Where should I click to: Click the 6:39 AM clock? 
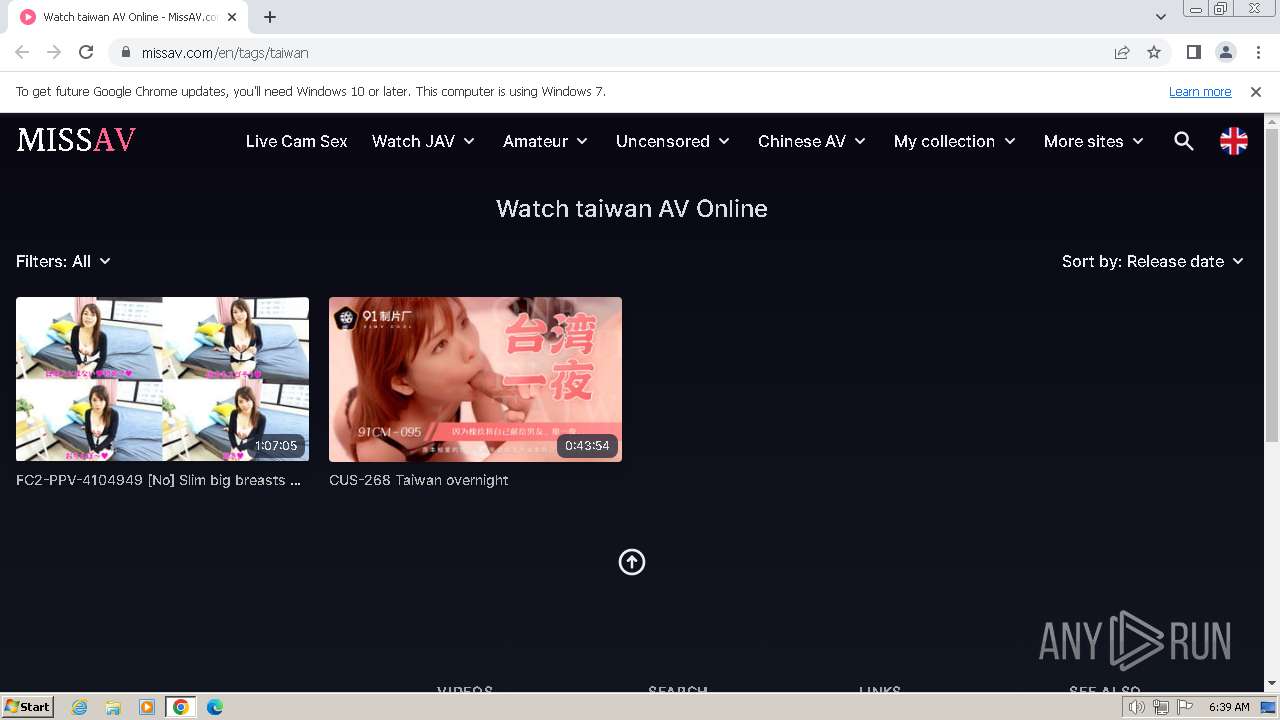(x=1229, y=707)
